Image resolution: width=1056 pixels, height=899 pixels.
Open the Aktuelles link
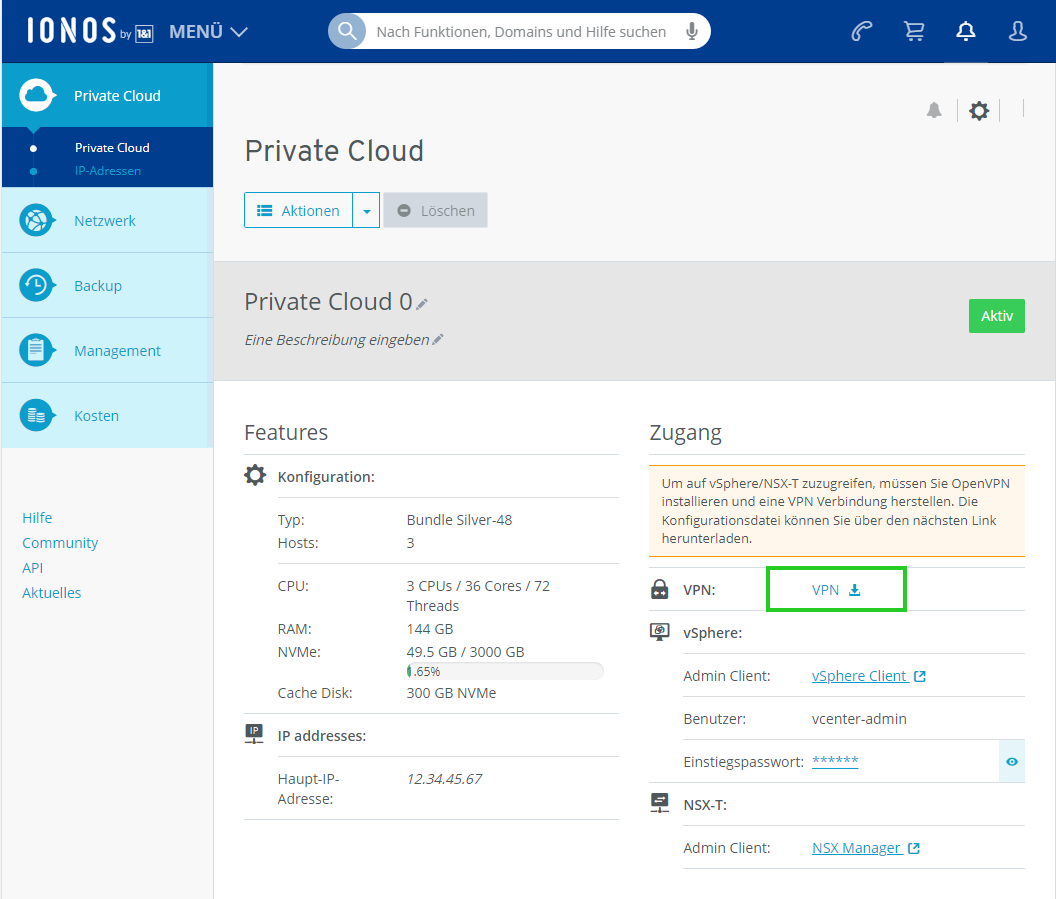pos(51,593)
